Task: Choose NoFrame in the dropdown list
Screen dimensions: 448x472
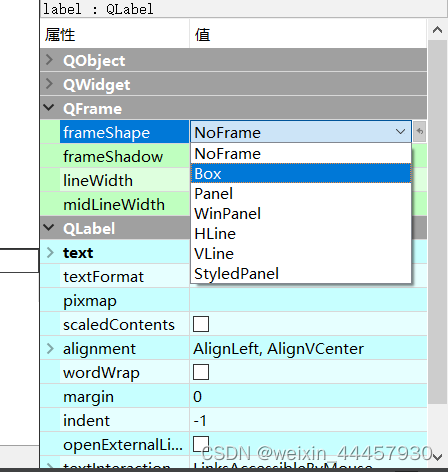Action: (301, 154)
